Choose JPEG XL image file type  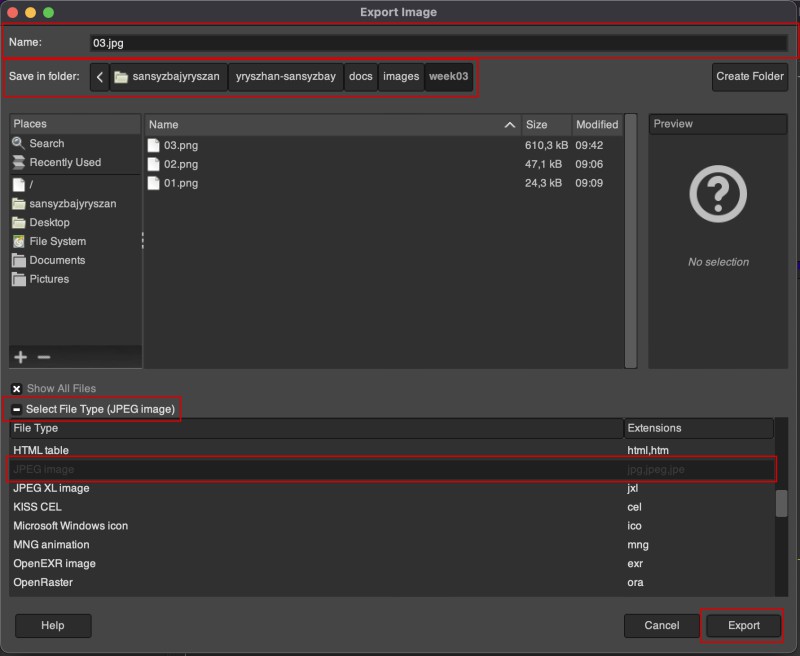[x=392, y=488]
